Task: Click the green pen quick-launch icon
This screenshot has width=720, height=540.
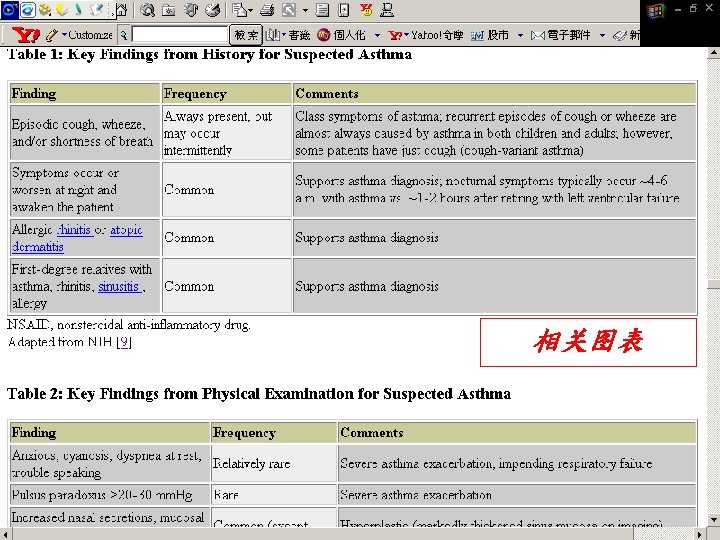Action: tap(79, 10)
